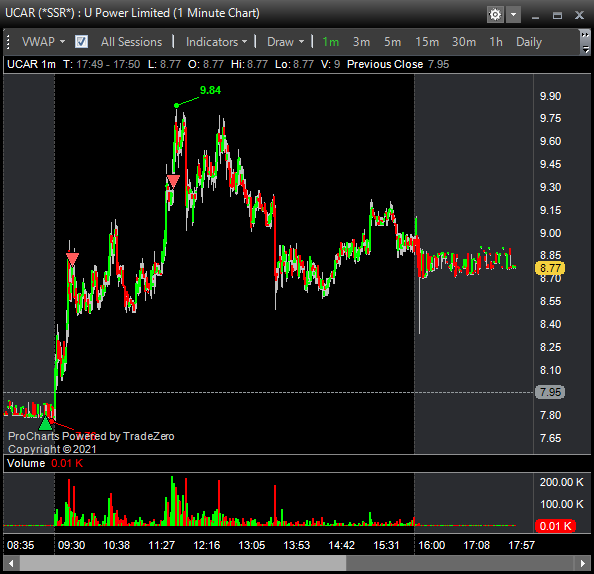Screen dimensions: 594x574
Task: Click the horizontal scrollbar thumb
Action: click(x=183, y=563)
